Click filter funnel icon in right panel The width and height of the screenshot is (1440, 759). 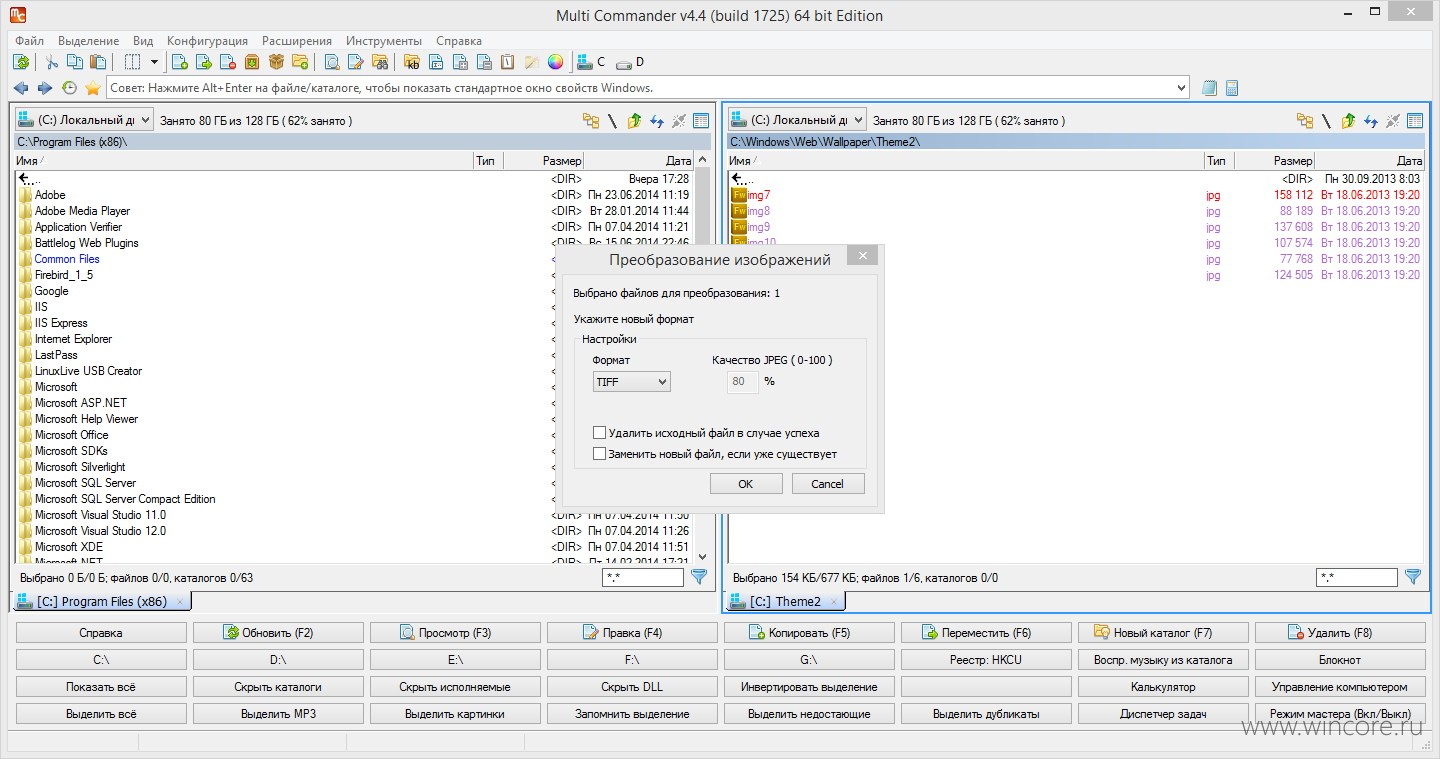coord(1413,577)
